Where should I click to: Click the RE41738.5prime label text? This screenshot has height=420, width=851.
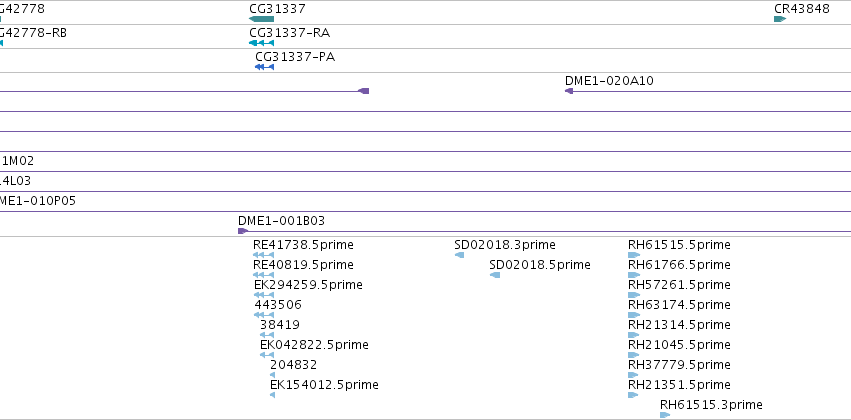(x=303, y=245)
